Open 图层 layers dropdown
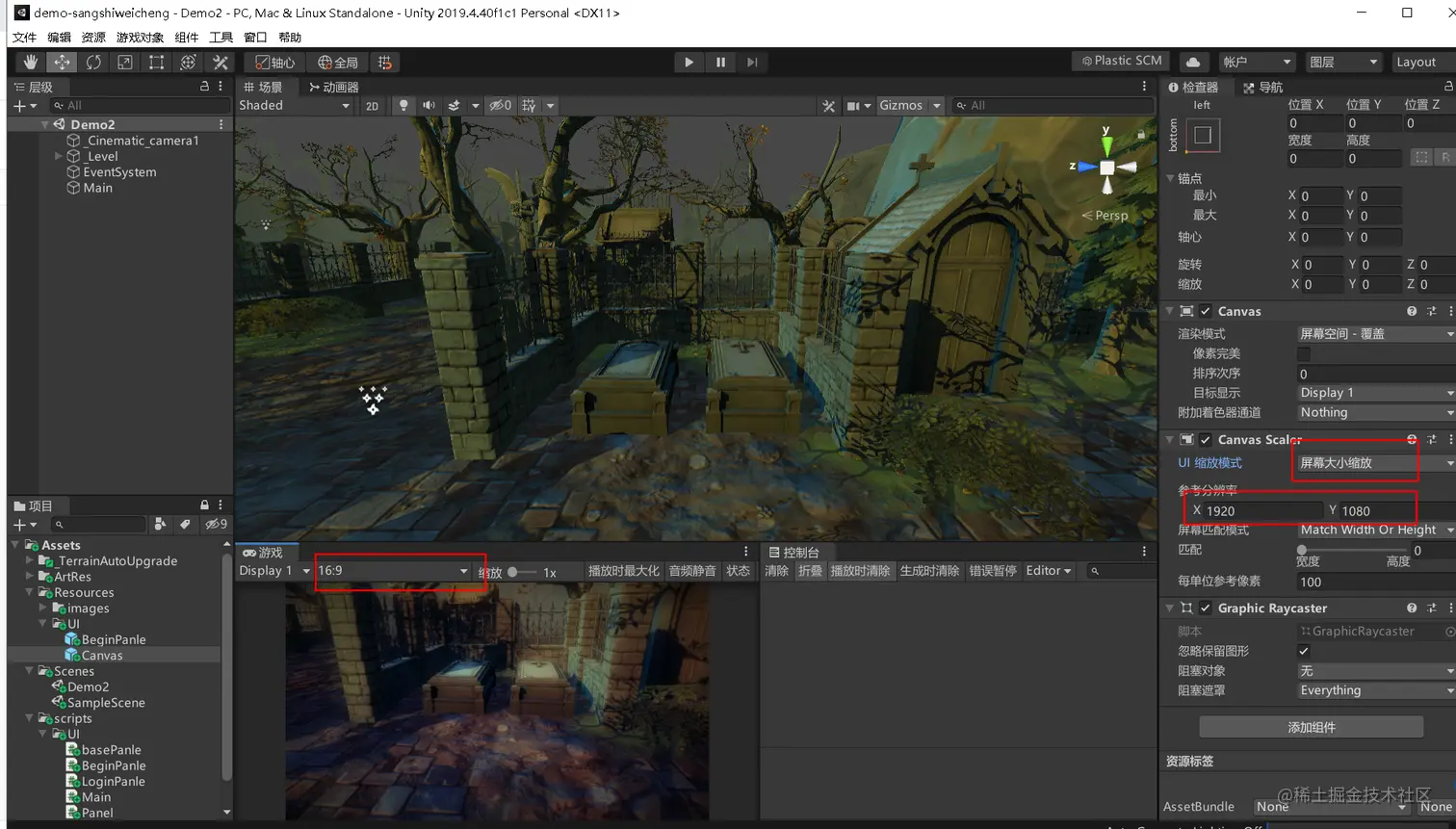Screen dimensions: 1456x829 [x=1343, y=62]
